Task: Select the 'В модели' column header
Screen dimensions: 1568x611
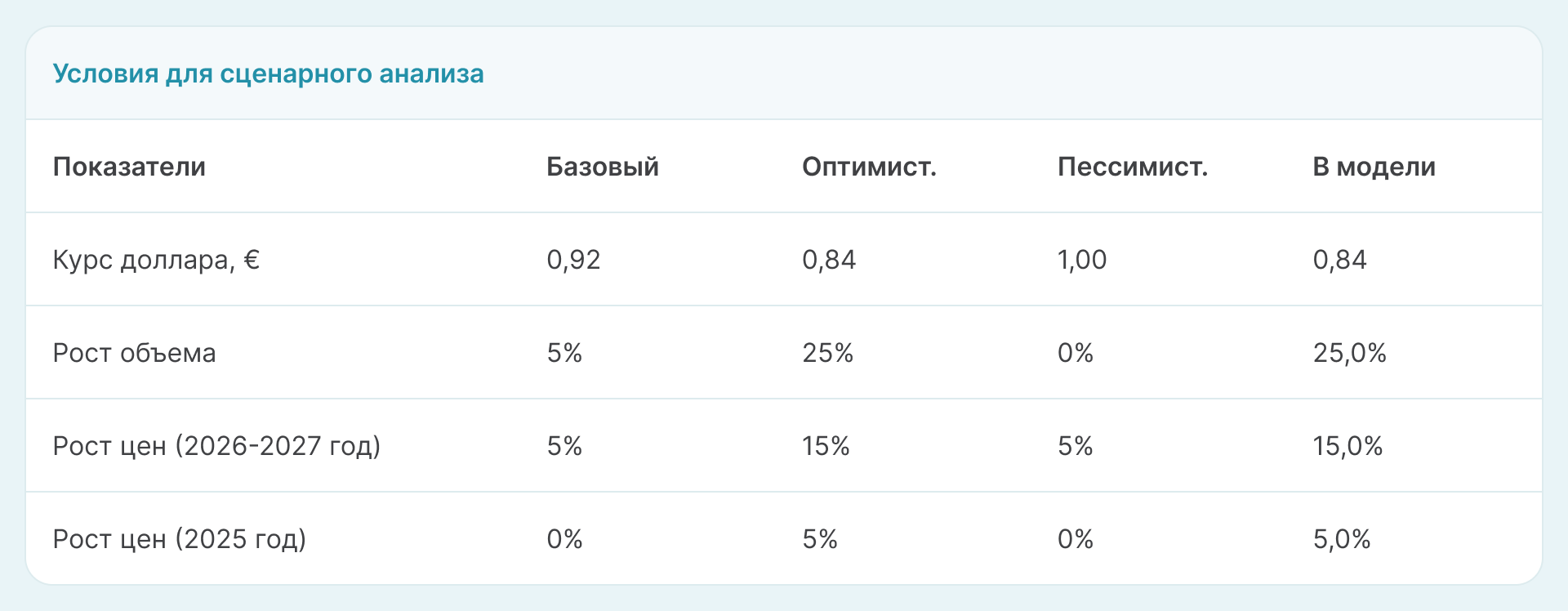Action: (1374, 167)
